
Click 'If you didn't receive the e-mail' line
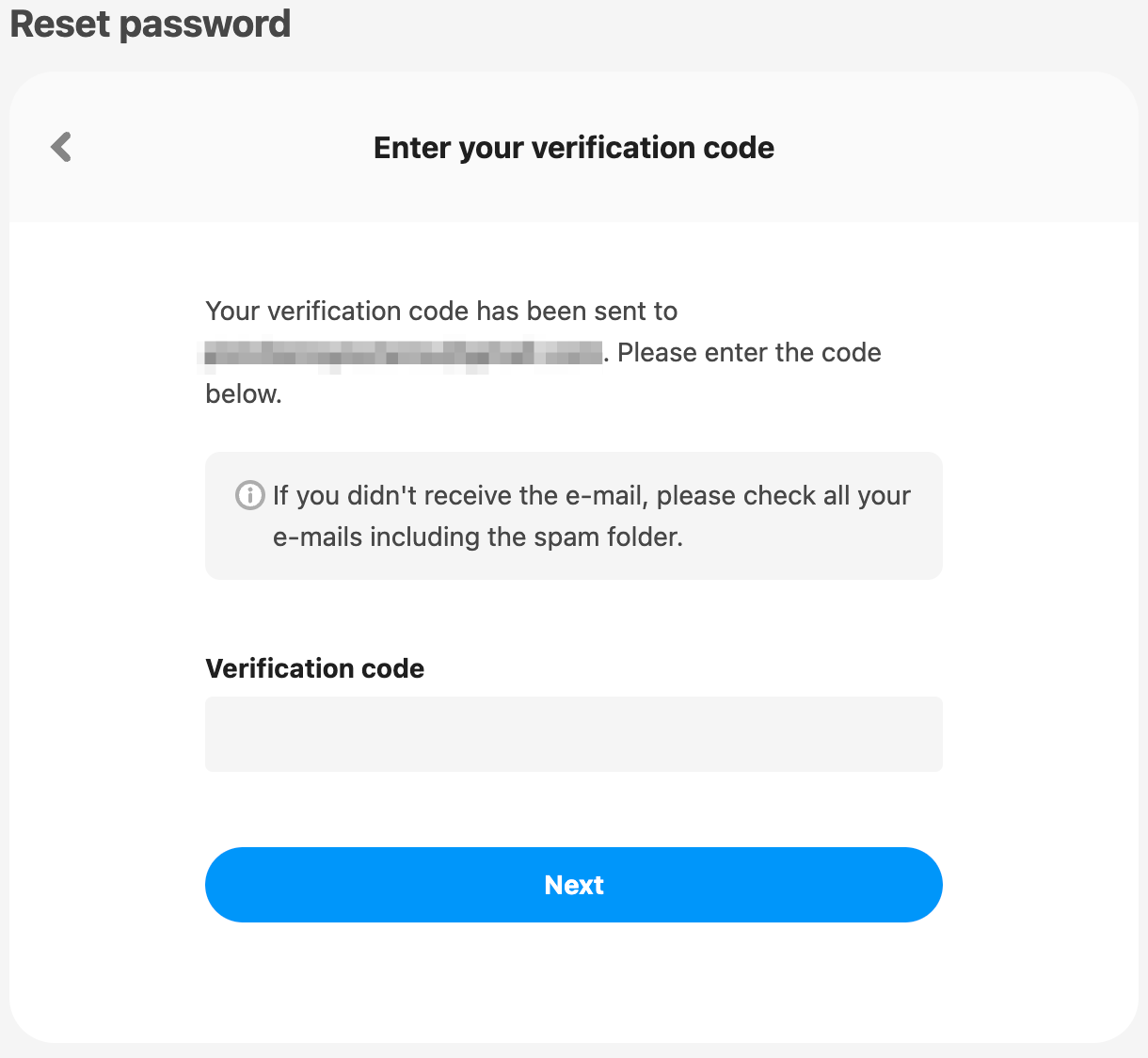coord(592,496)
